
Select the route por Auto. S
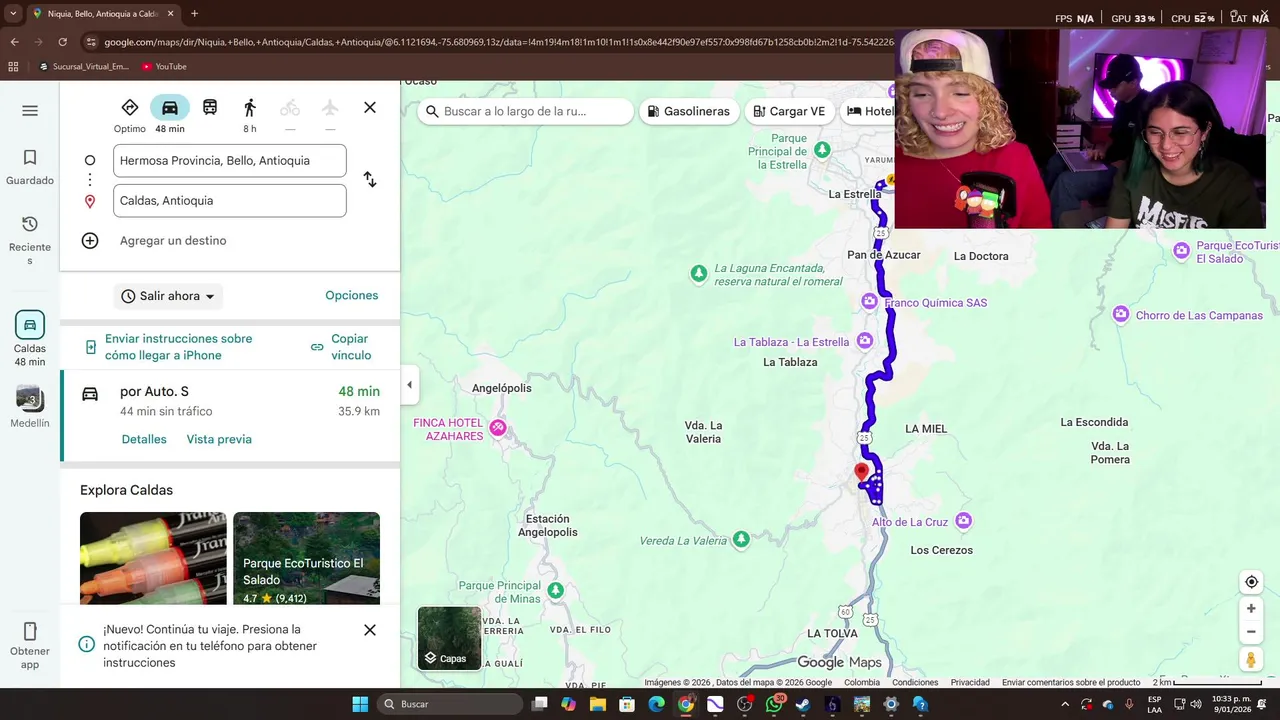pyautogui.click(x=230, y=415)
